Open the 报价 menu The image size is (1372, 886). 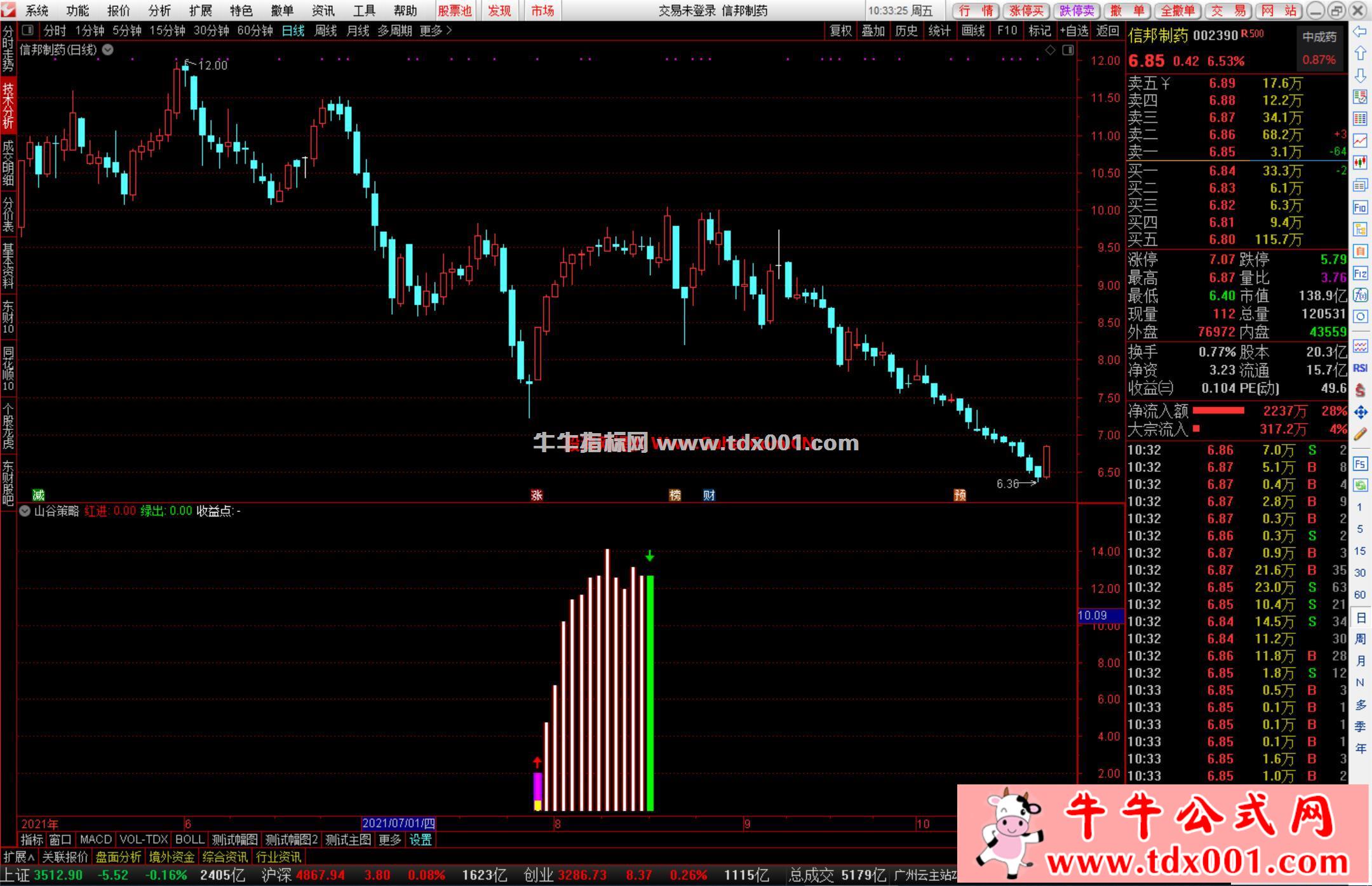(119, 11)
